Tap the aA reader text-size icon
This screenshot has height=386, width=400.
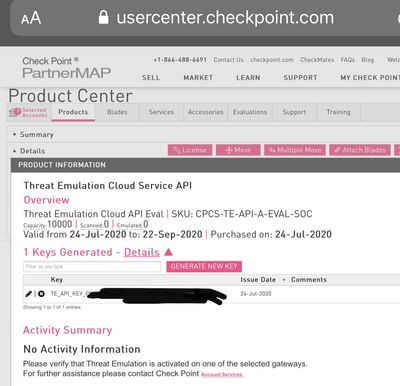click(x=31, y=18)
